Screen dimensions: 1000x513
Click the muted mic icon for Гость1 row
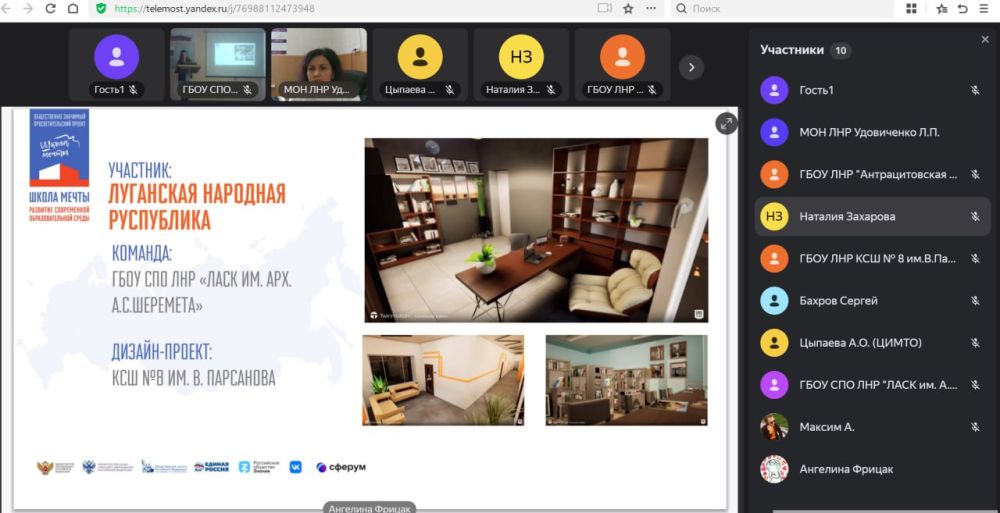pyautogui.click(x=975, y=90)
